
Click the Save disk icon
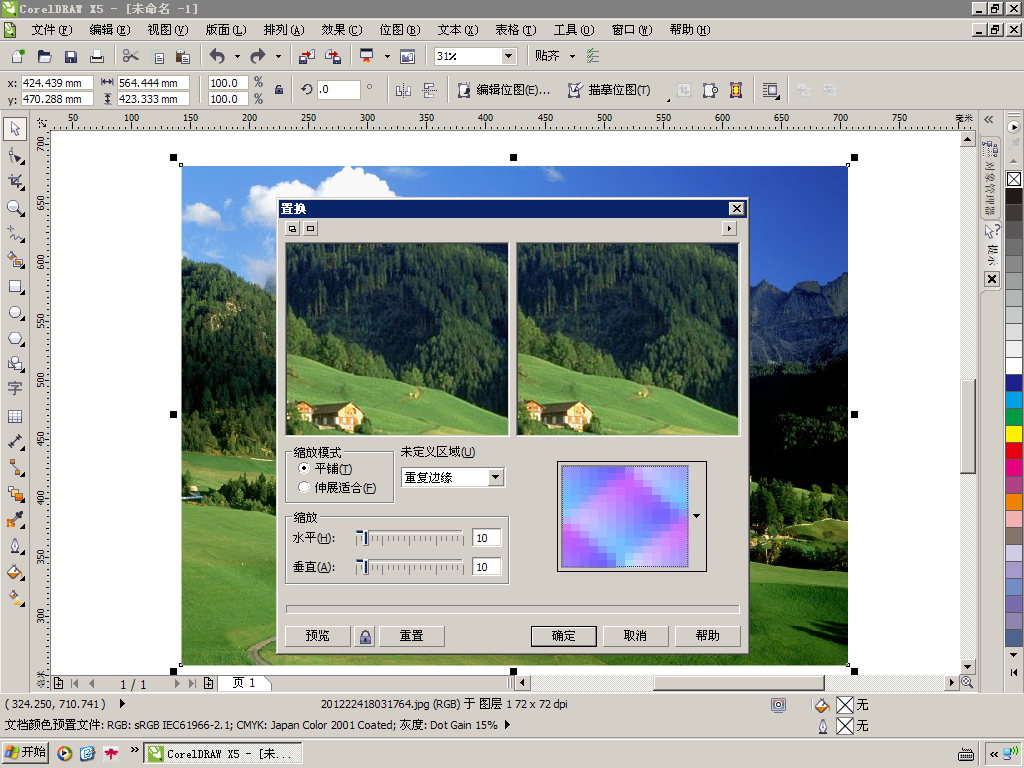(71, 56)
